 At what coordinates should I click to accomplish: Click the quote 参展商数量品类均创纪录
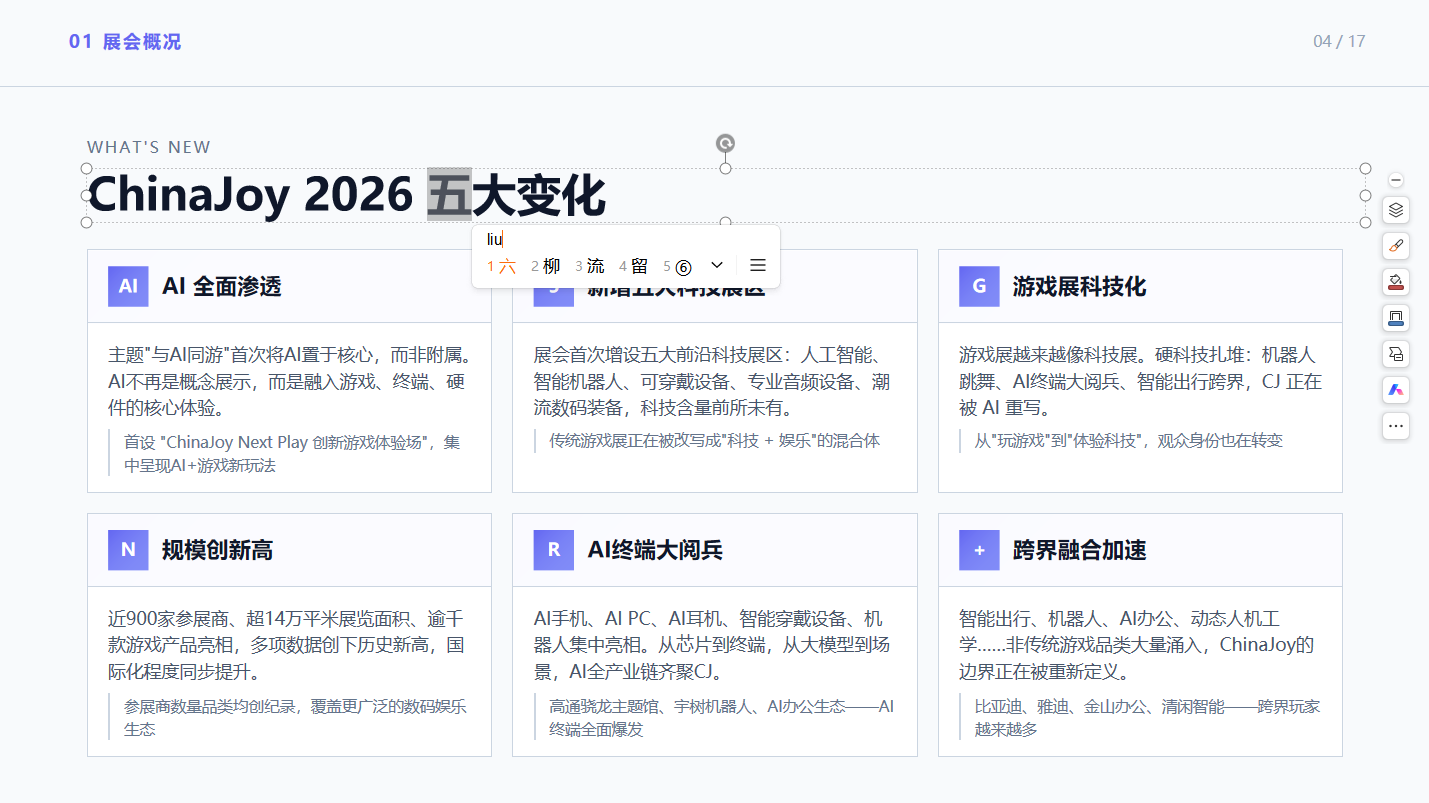coord(295,718)
